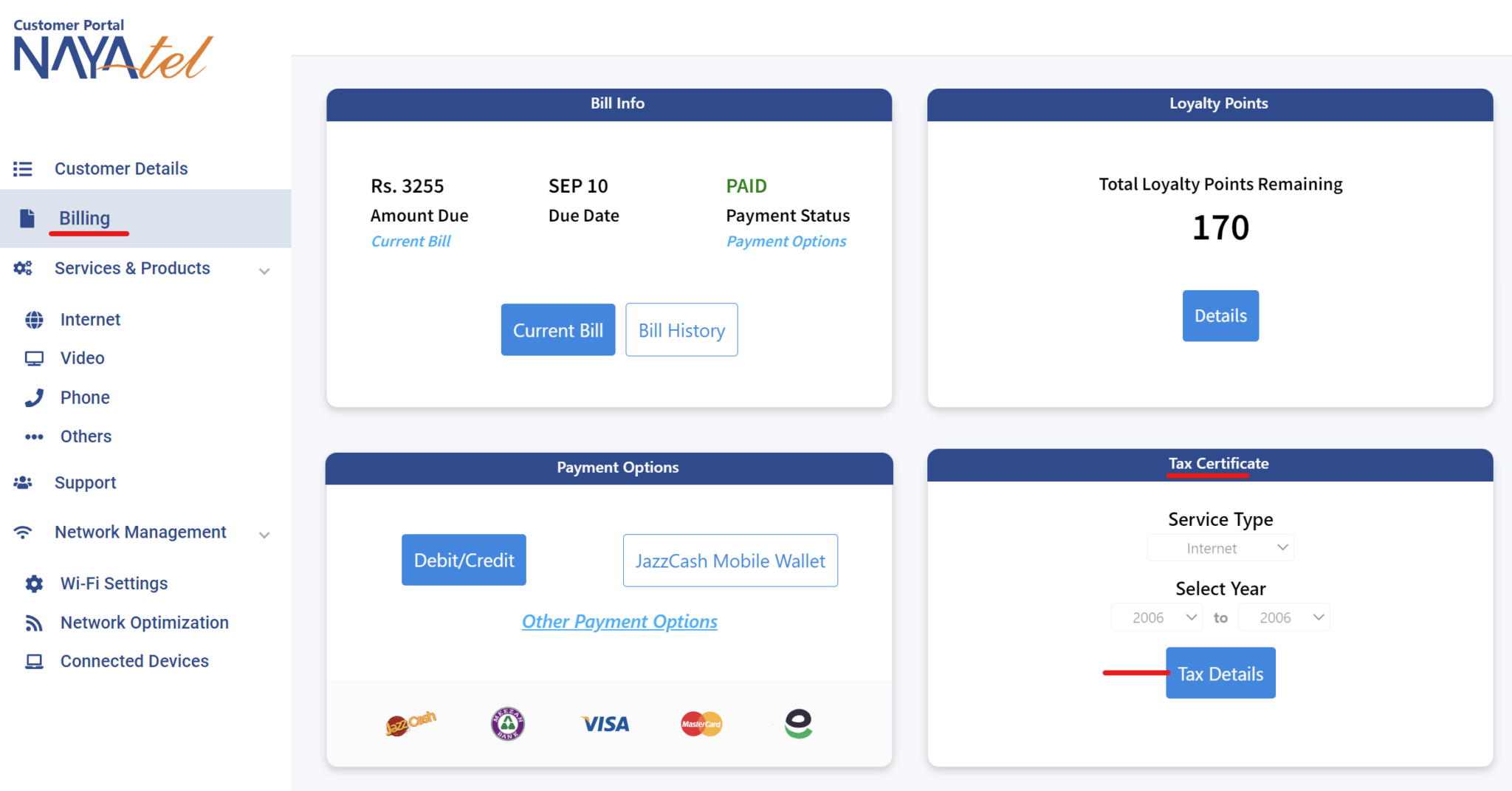This screenshot has height=791, width=1512.
Task: Go to Support in the sidebar
Action: (85, 483)
